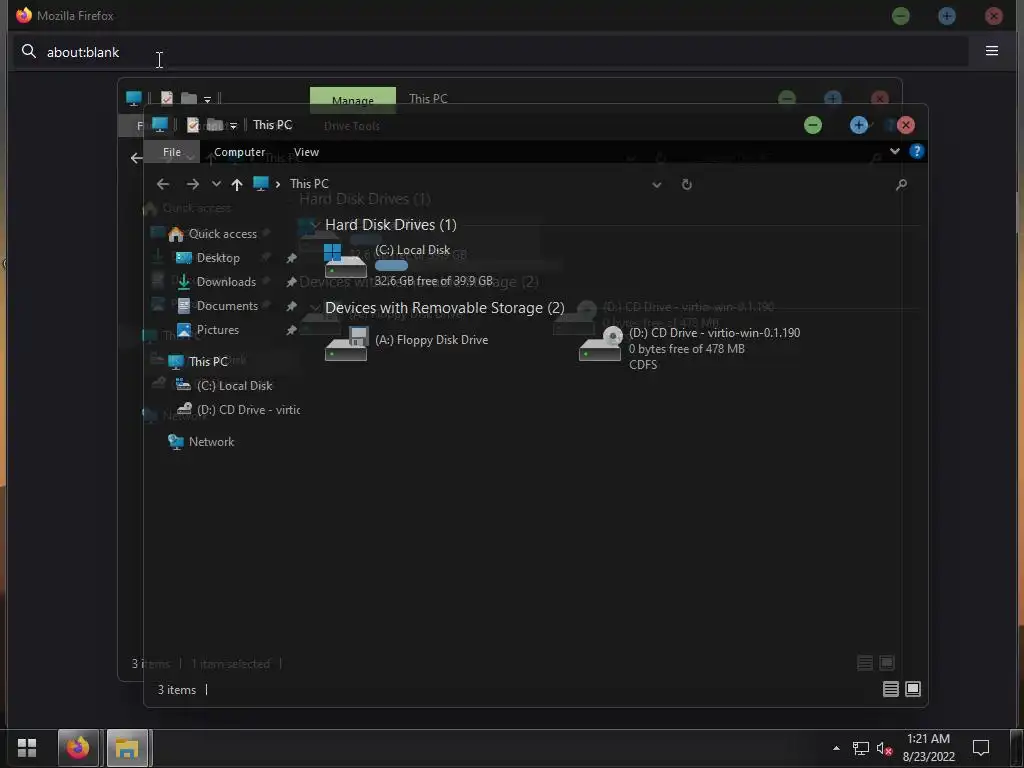Select the (A:) Floppy Disk Drive icon
The height and width of the screenshot is (768, 1024).
pyautogui.click(x=345, y=344)
